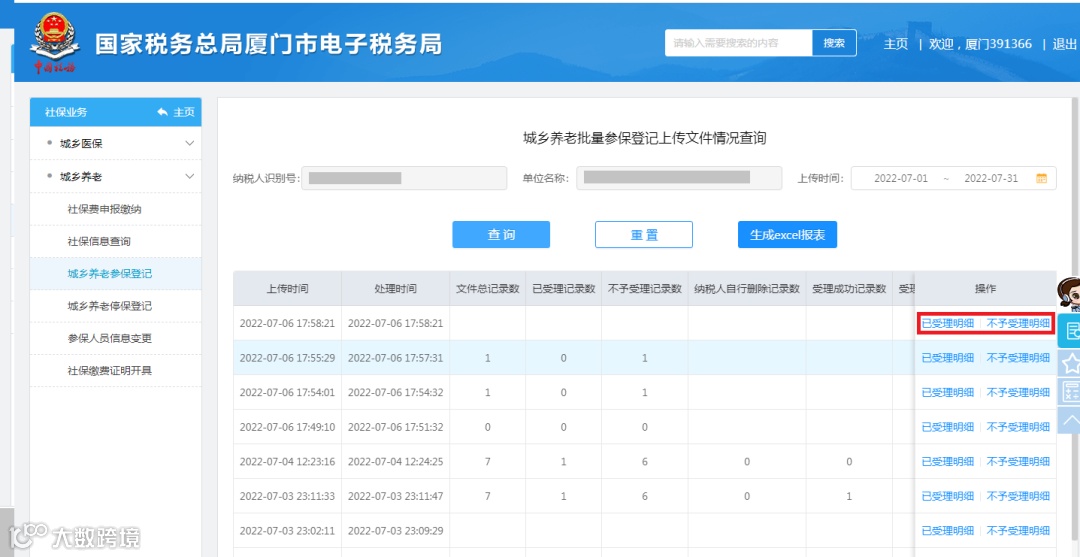The image size is (1080, 557).
Task: Click the 纳税人识别号 input field
Action: point(404,178)
